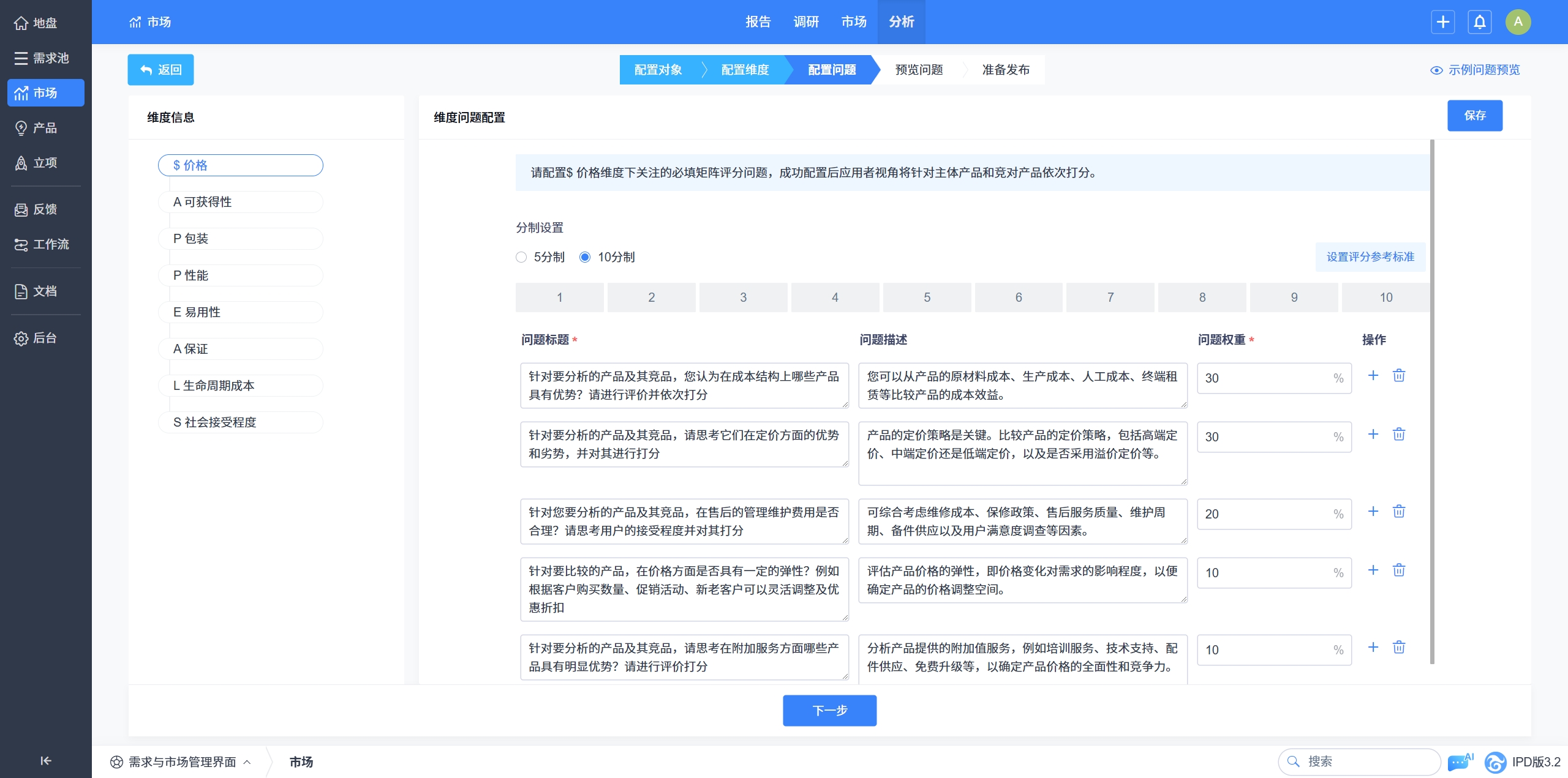Expand the 需求与市场管理界面 menu
The height and width of the screenshot is (778, 1568).
pos(181,761)
